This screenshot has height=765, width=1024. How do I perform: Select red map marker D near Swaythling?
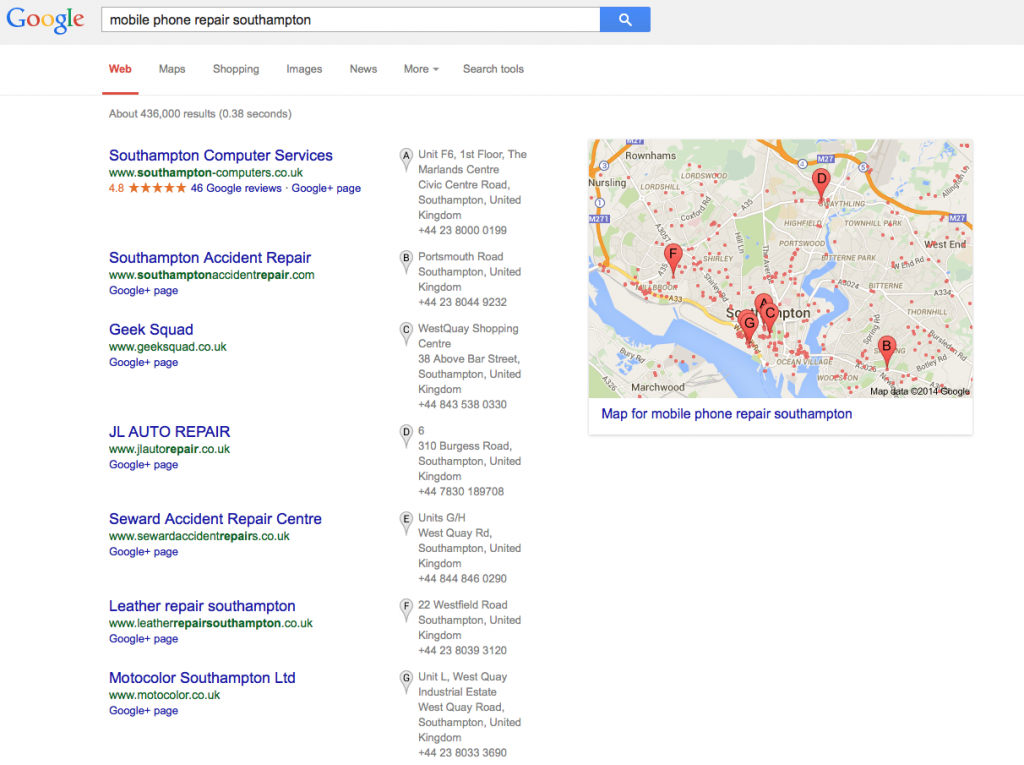821,183
